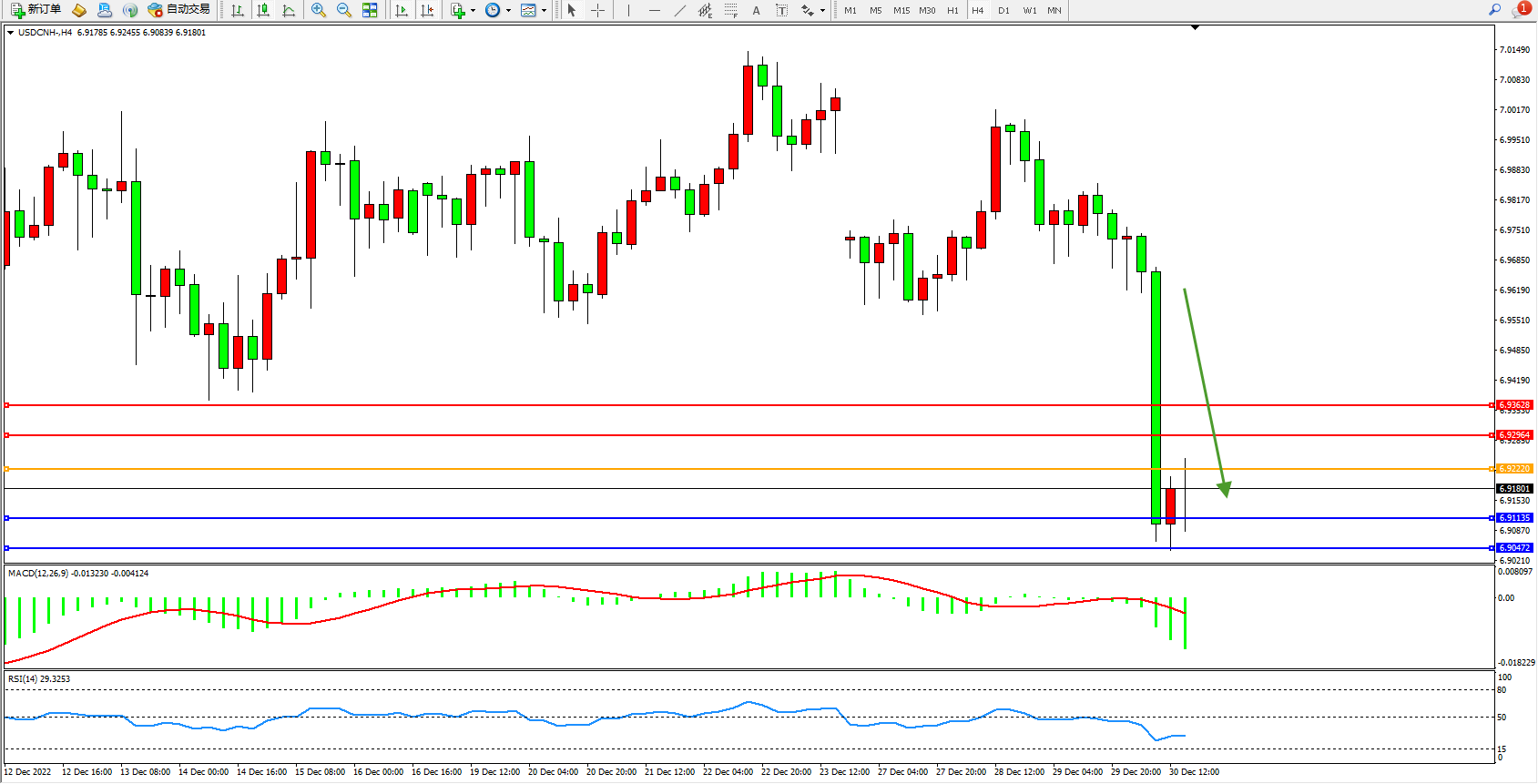Image resolution: width=1538 pixels, height=784 pixels.
Task: Toggle AutoTrading (自动交易) button
Action: tap(178, 10)
